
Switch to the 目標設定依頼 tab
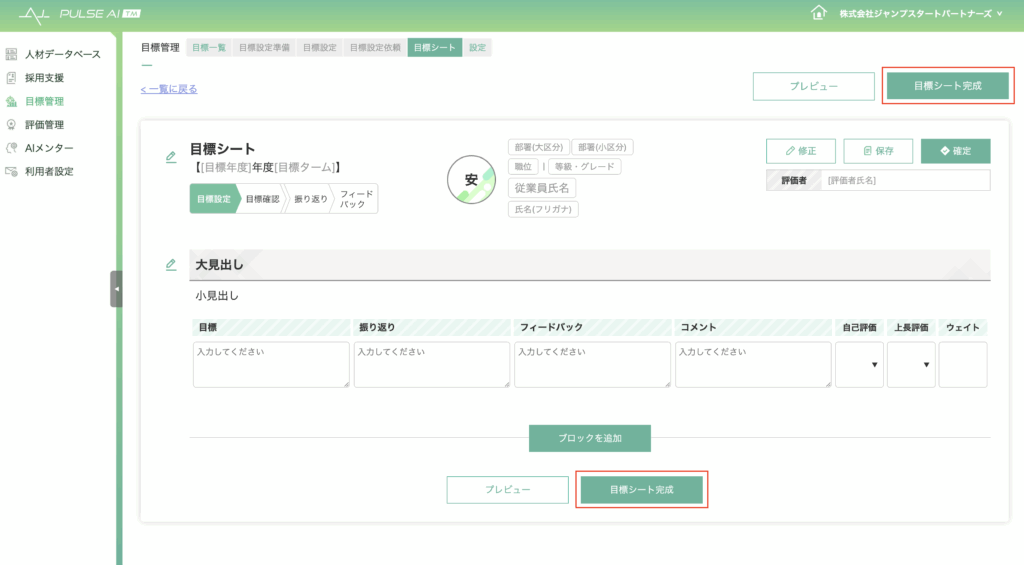pos(375,47)
